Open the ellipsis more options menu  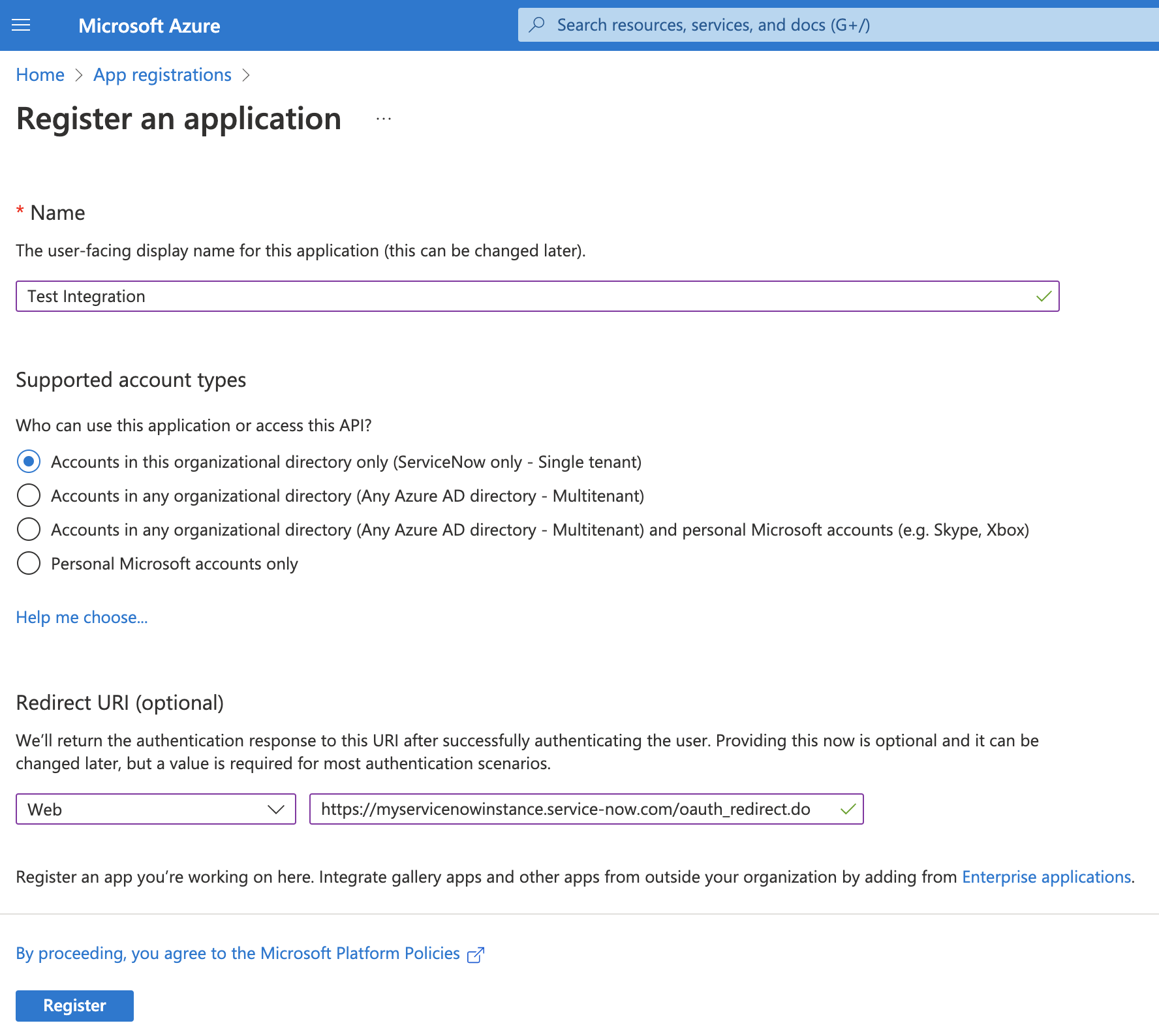point(384,119)
